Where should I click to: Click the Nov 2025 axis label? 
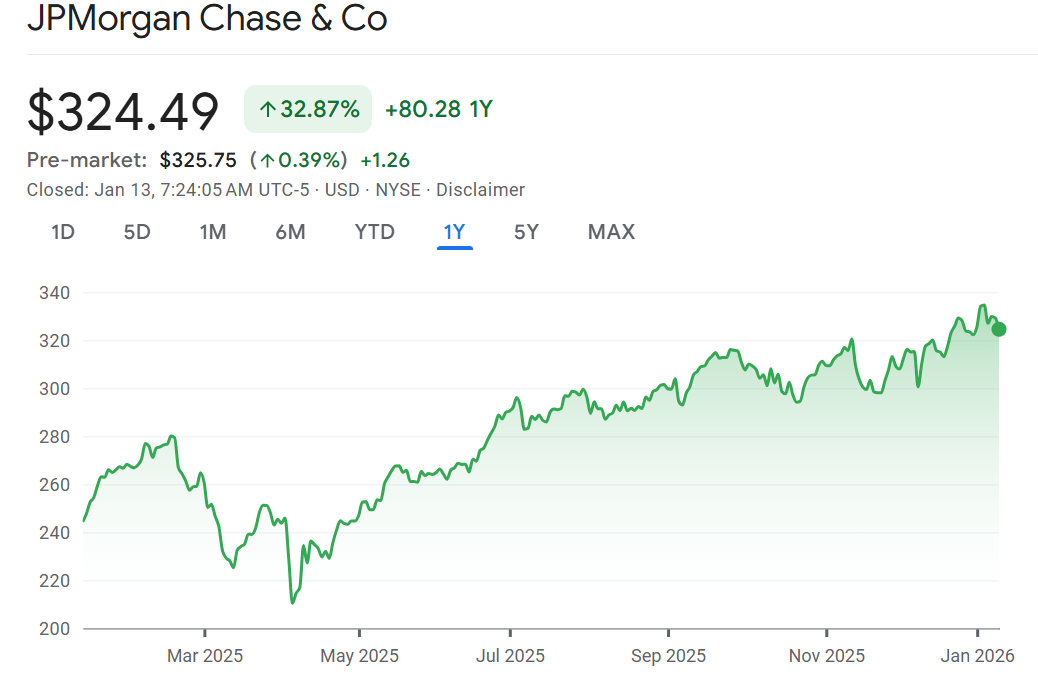[x=827, y=656]
